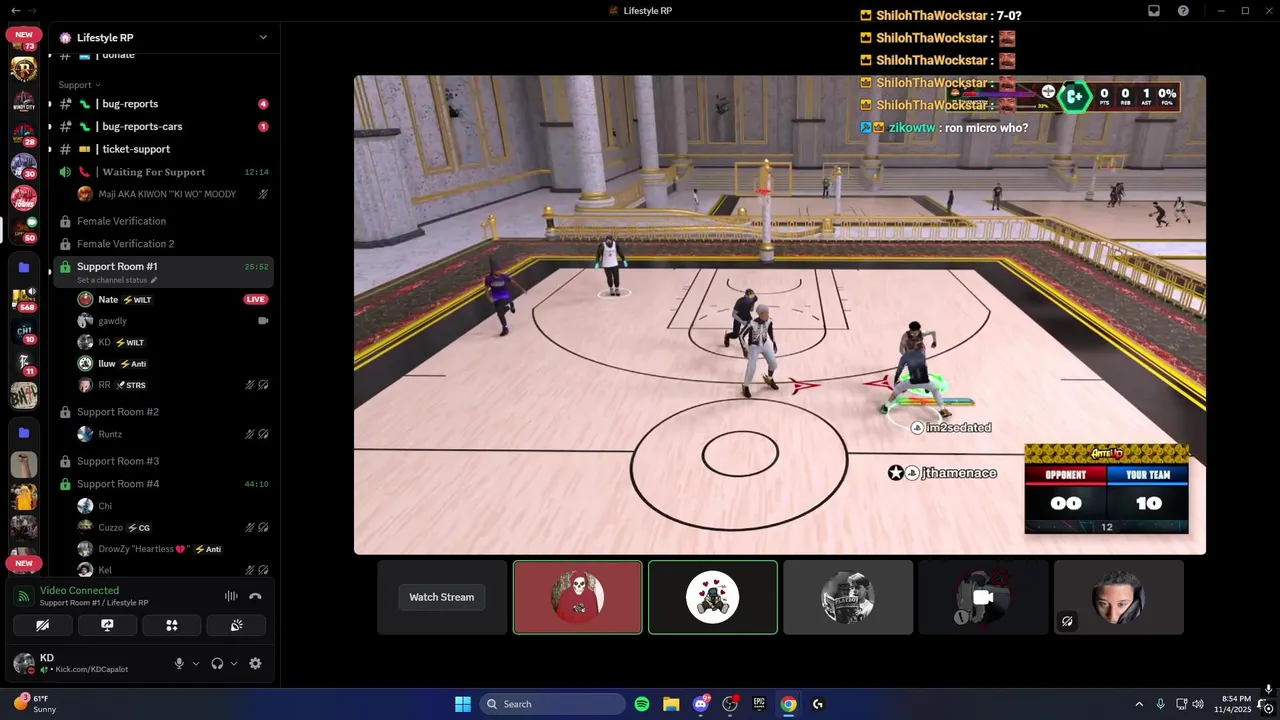The height and width of the screenshot is (720, 1280).
Task: Click the taskbar Search box
Action: [x=552, y=704]
